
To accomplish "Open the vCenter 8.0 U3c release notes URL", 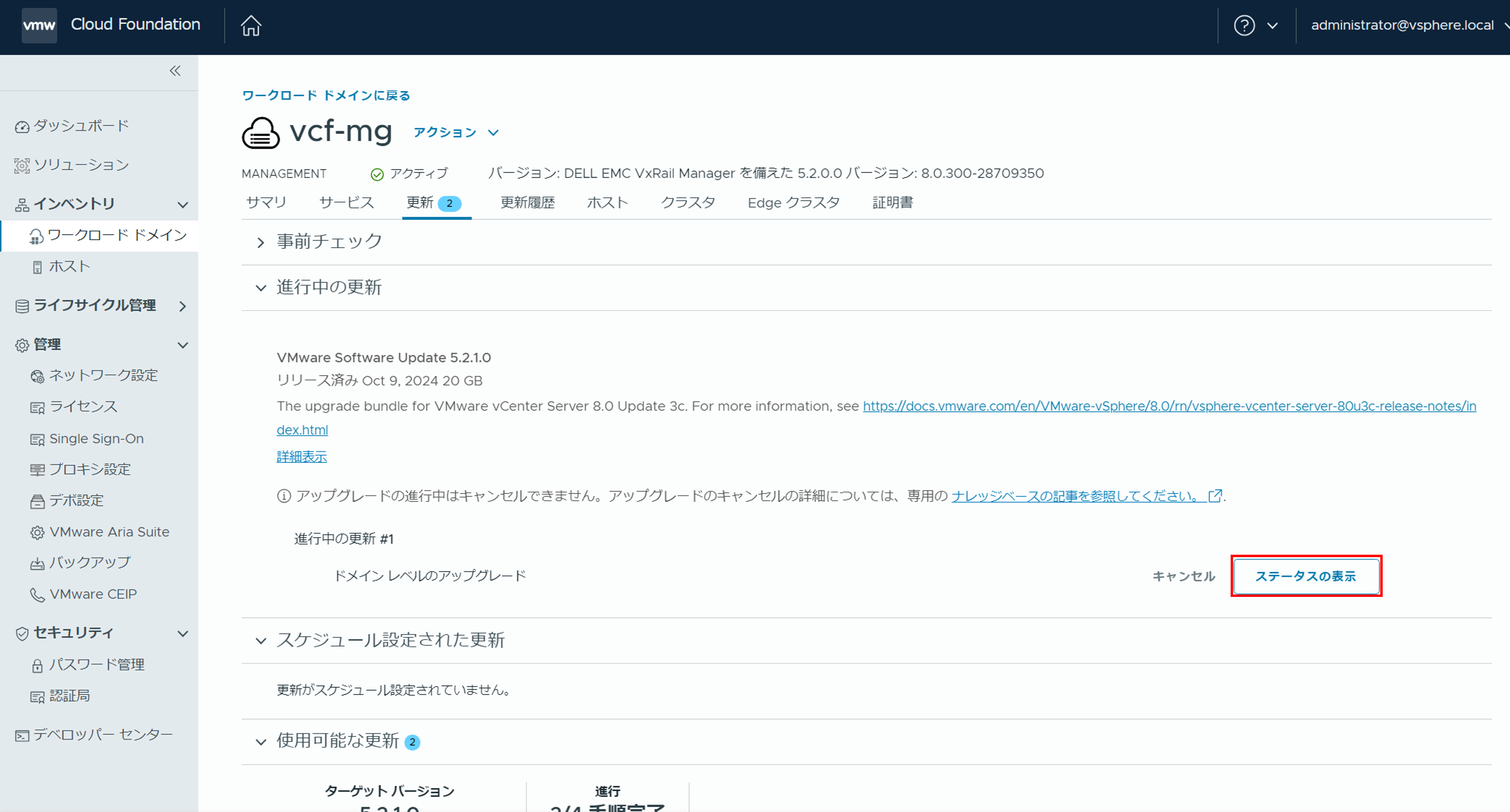I will (1170, 407).
